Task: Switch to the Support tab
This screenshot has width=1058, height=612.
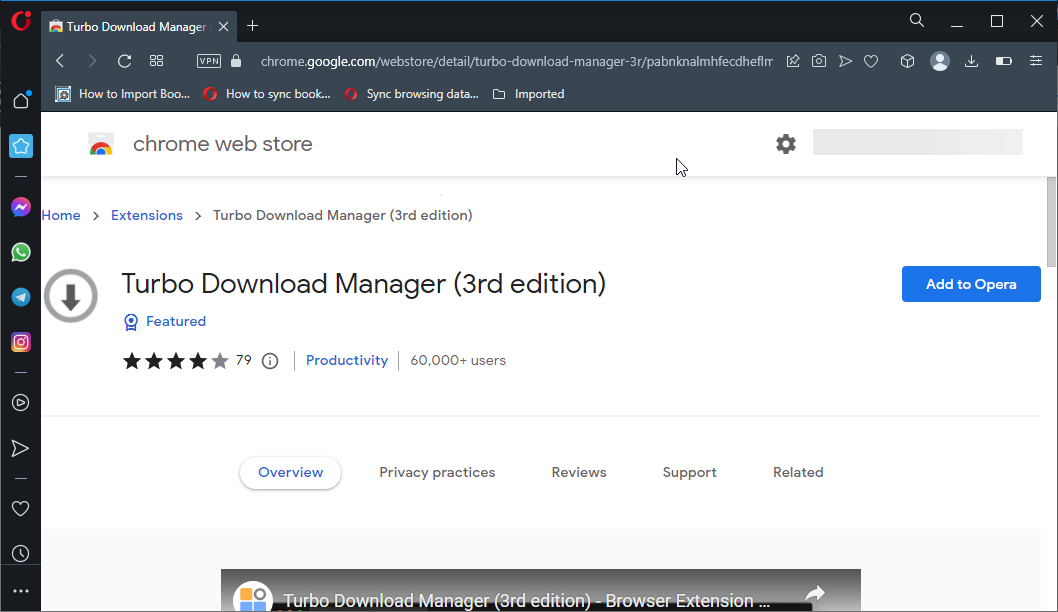Action: [690, 472]
